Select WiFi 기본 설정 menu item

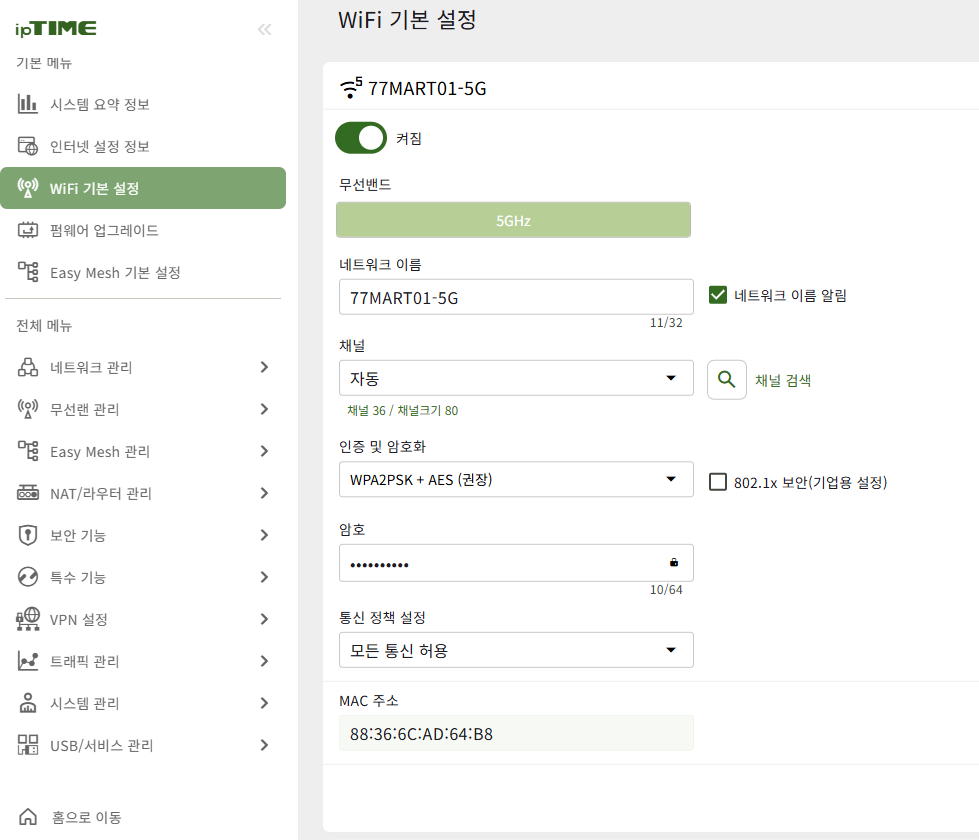143,188
